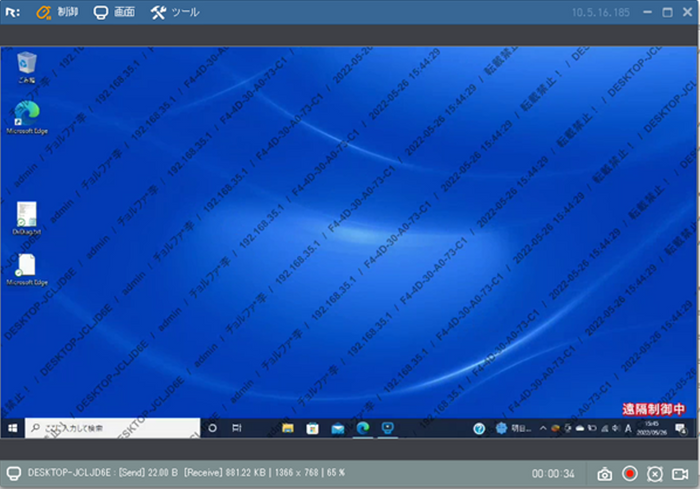700x489 pixels.
Task: Start recording with the red record button
Action: [630, 474]
